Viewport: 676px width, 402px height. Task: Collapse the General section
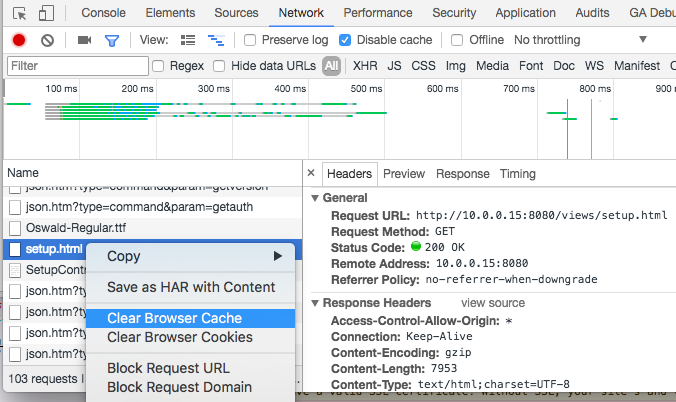tap(316, 198)
